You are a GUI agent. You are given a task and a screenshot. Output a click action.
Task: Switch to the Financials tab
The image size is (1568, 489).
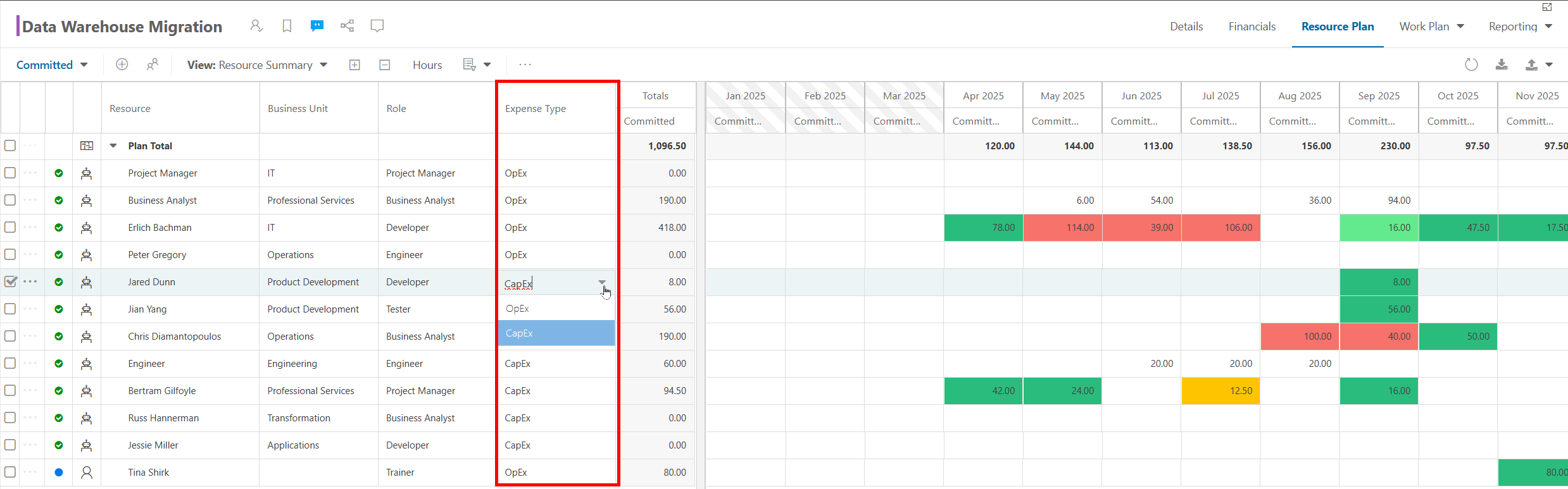tap(1252, 26)
